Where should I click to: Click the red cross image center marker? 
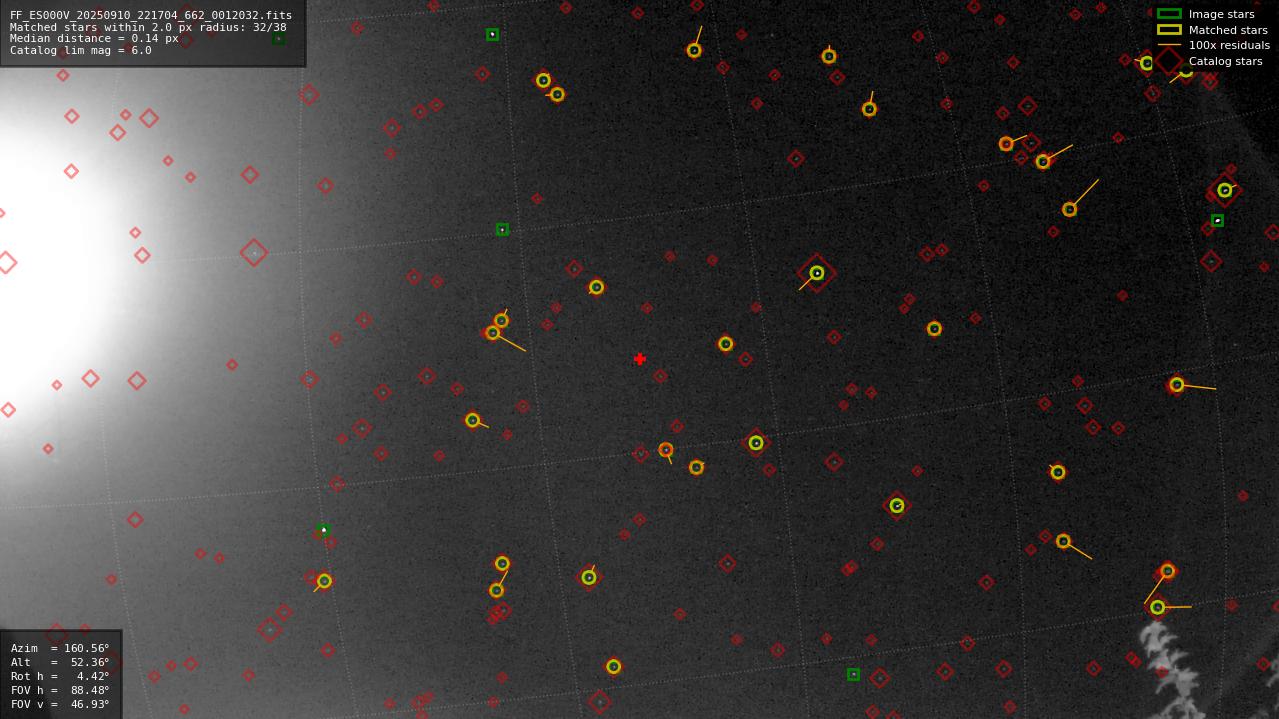(x=640, y=359)
